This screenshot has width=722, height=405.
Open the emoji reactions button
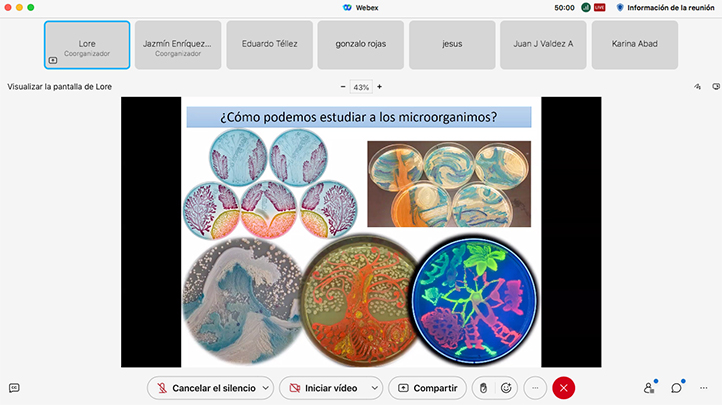506,388
